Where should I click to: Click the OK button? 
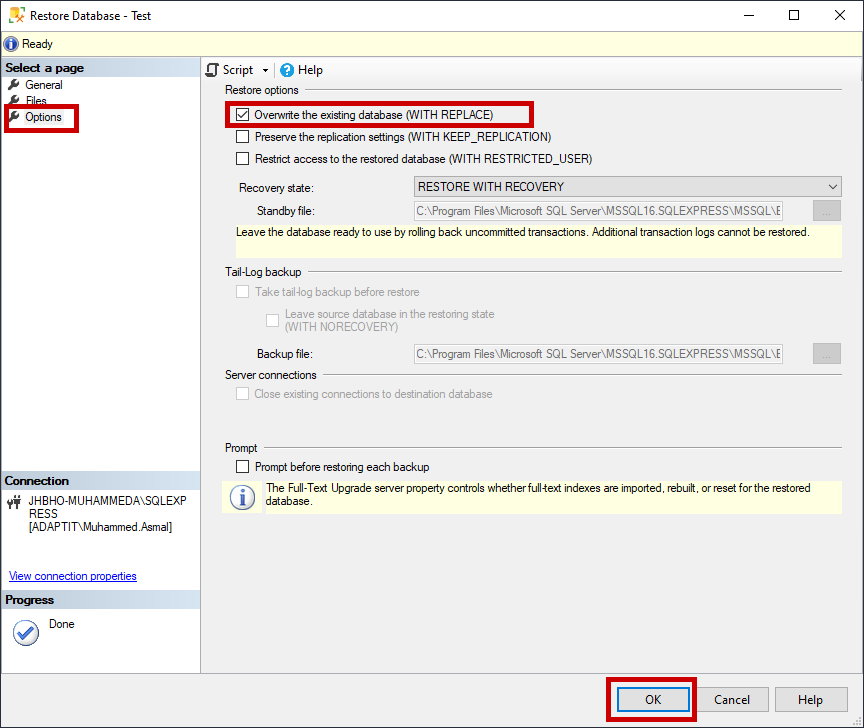pyautogui.click(x=653, y=699)
